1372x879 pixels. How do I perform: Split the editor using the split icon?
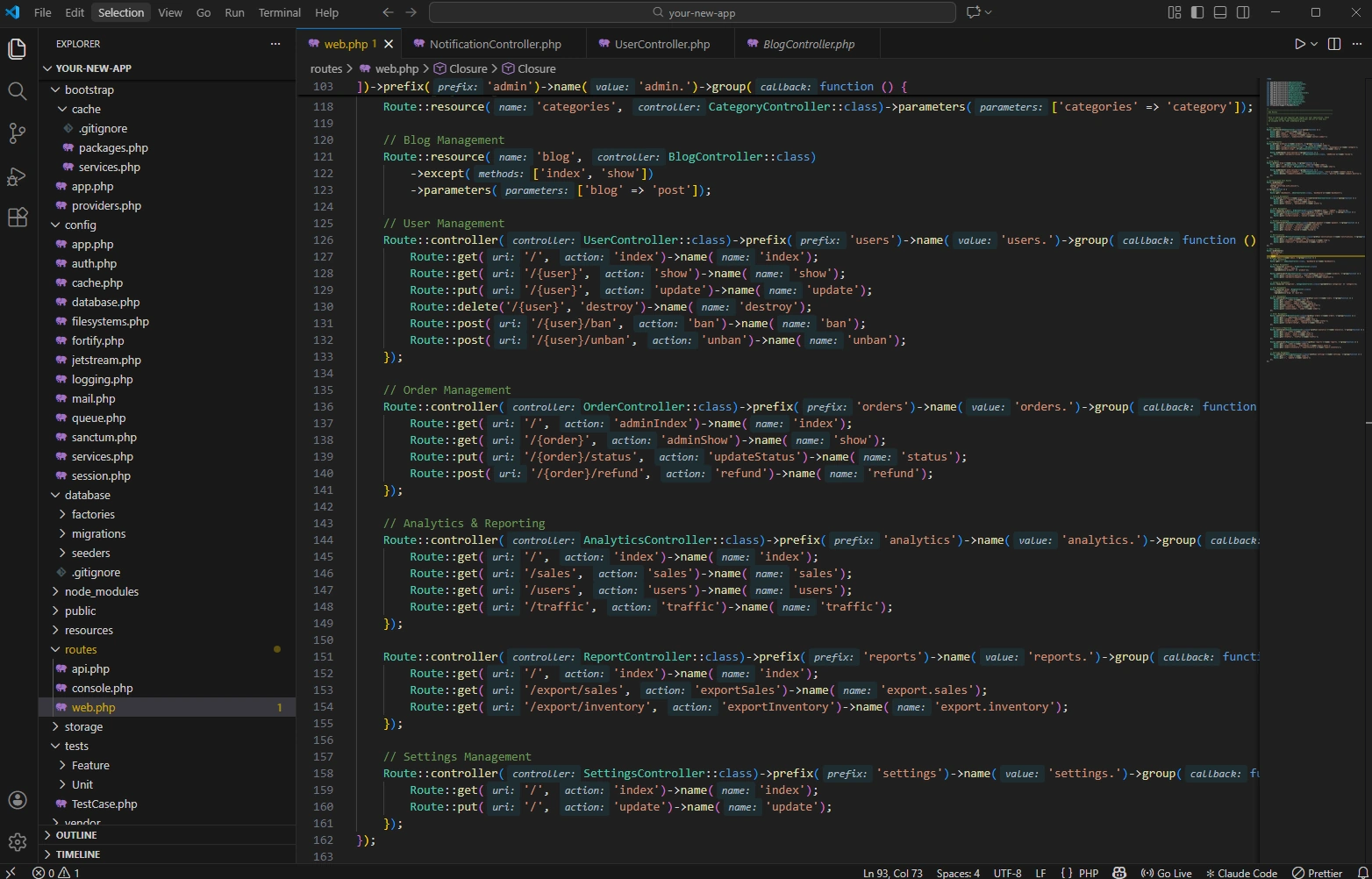point(1334,43)
